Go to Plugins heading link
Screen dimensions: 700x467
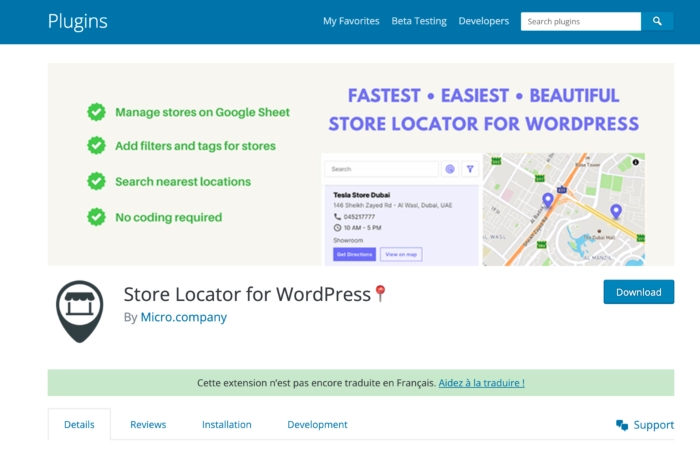pos(78,21)
